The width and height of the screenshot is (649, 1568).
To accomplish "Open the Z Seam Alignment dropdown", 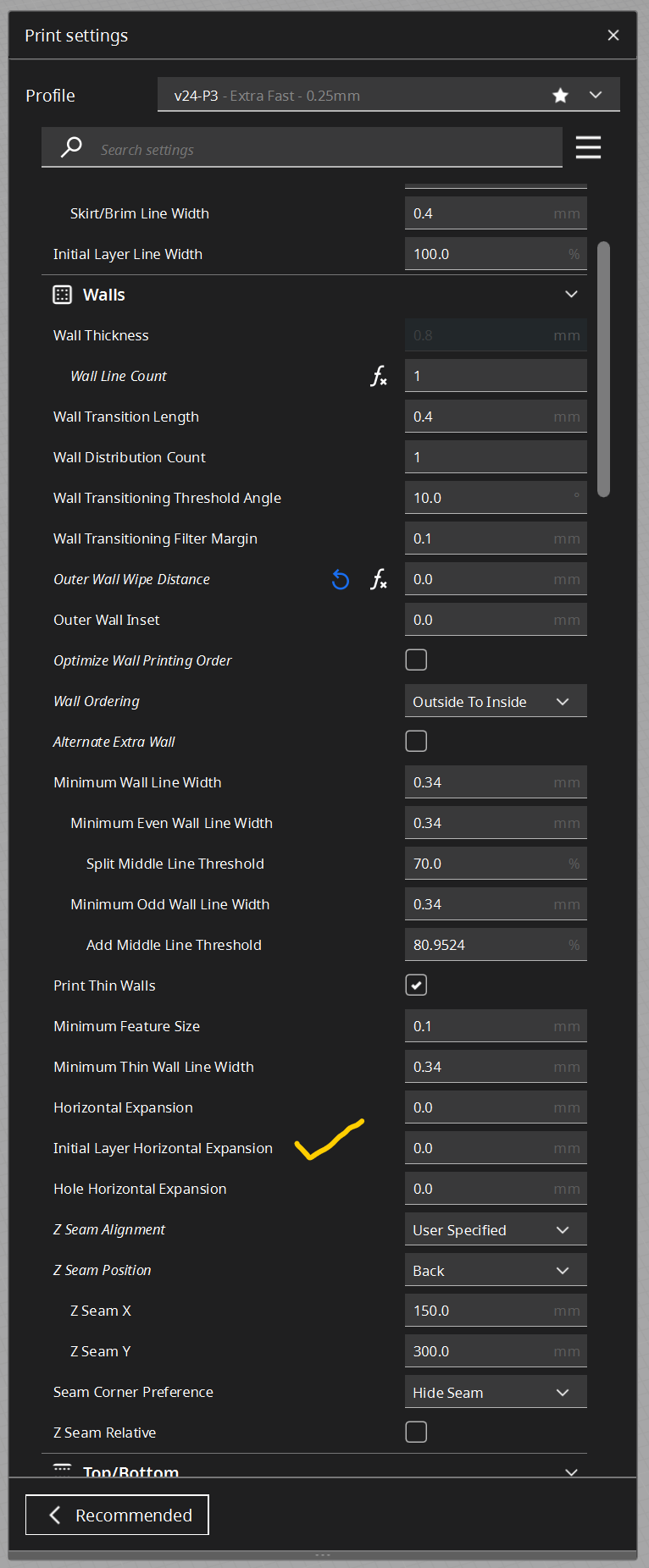I will click(495, 1228).
